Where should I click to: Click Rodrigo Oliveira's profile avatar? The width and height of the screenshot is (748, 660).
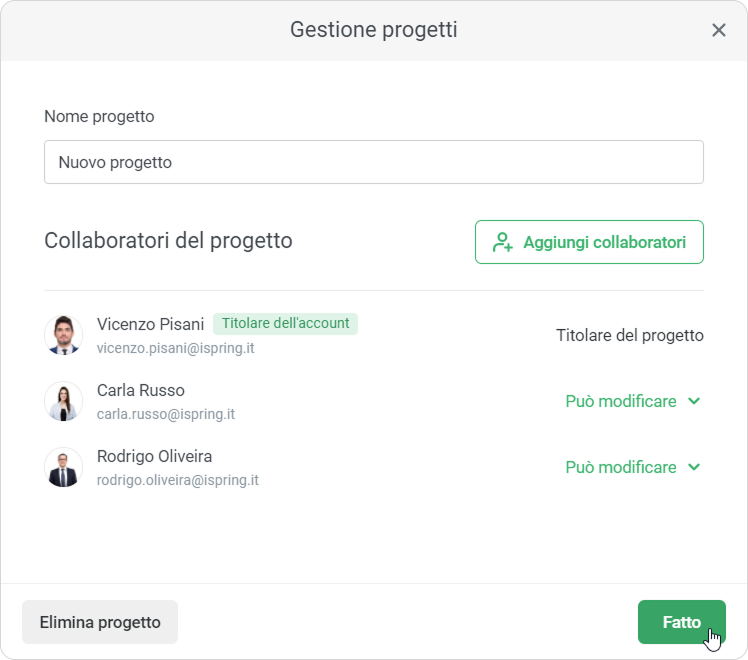64,467
